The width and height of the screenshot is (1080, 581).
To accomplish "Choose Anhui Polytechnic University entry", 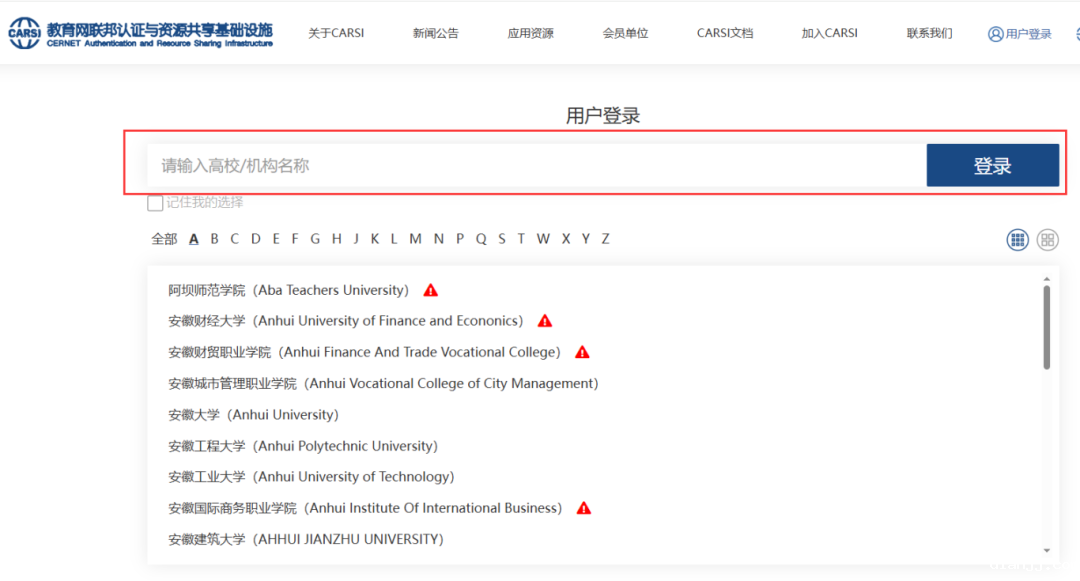I will pos(303,446).
